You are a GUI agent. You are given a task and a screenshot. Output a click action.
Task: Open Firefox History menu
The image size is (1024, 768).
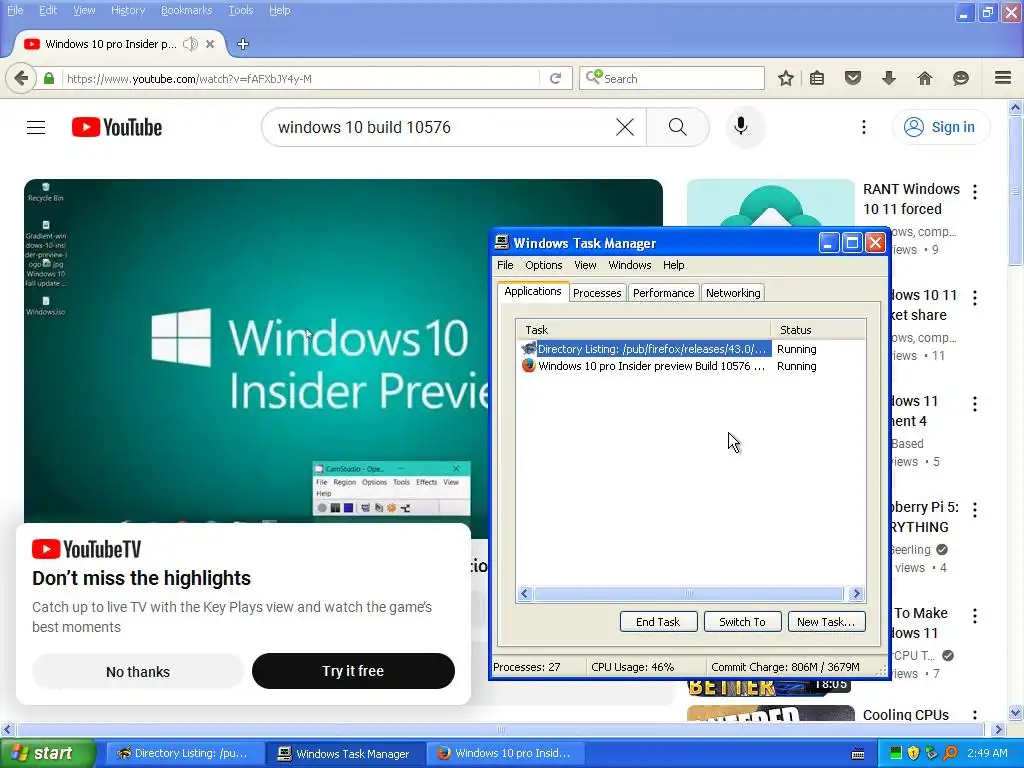click(128, 10)
